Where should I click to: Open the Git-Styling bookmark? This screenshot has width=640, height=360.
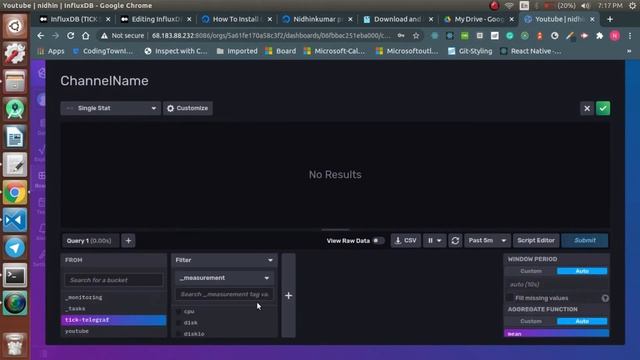[470, 51]
